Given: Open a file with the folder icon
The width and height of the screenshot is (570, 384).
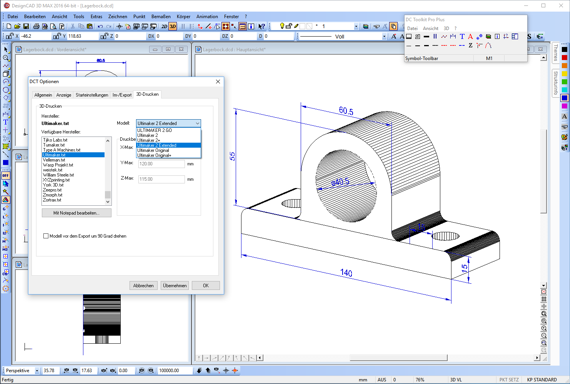Looking at the screenshot, I should 17,26.
